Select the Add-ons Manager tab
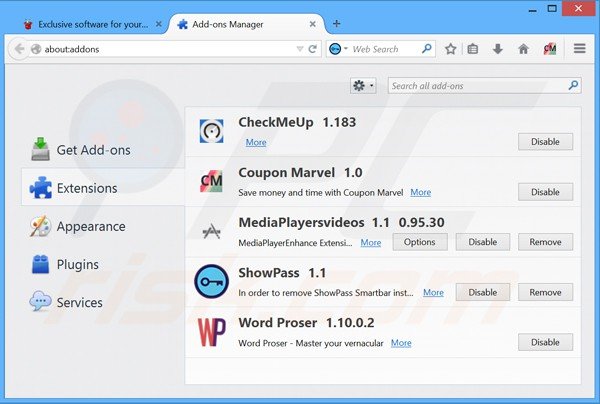 click(246, 24)
